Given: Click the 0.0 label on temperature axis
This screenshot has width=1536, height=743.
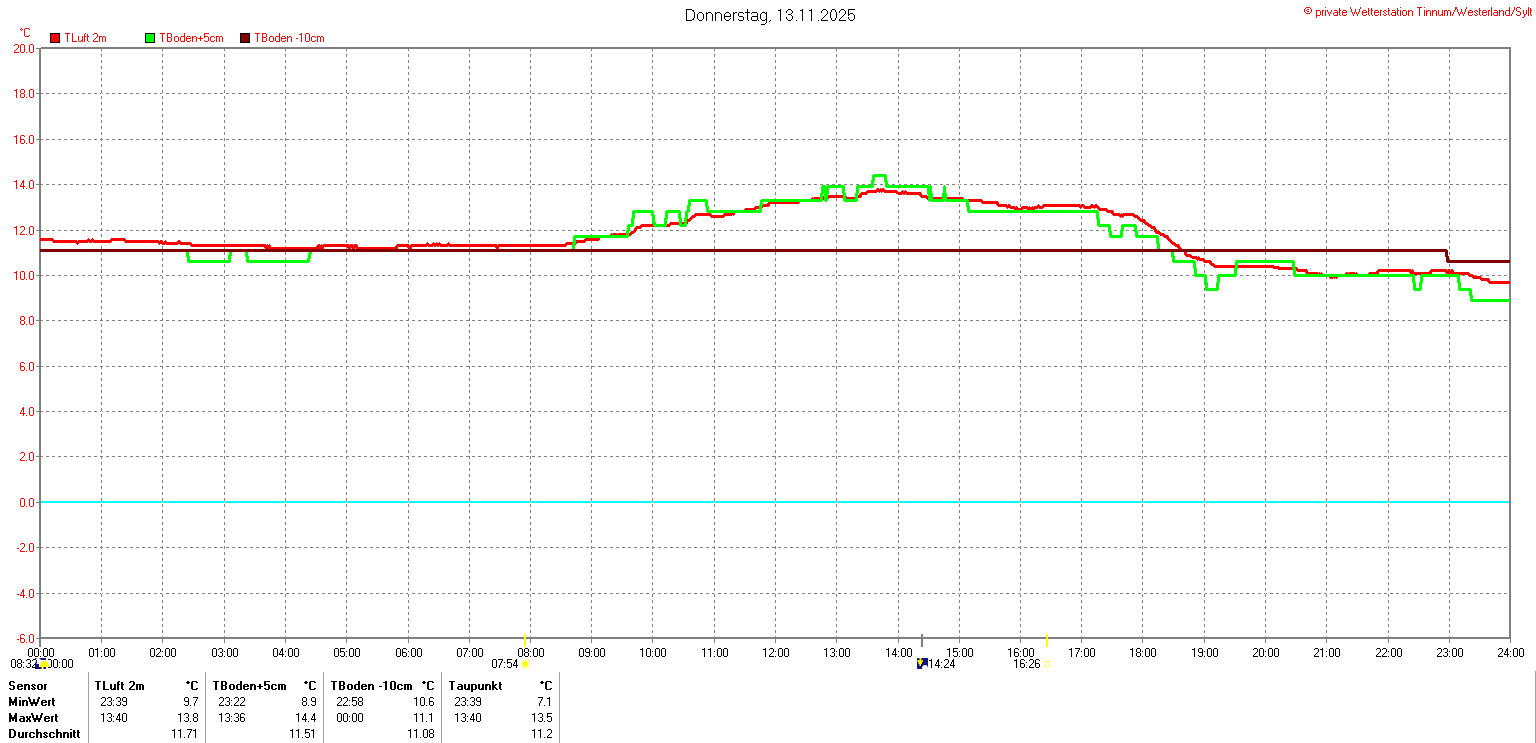Looking at the screenshot, I should pyautogui.click(x=23, y=502).
